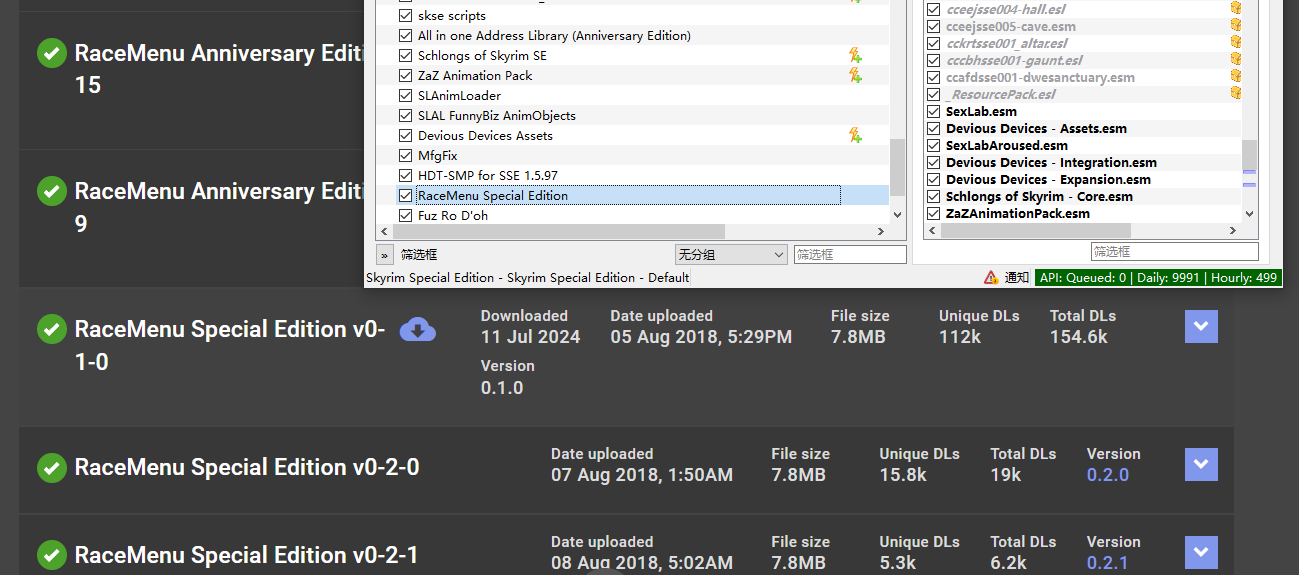Image resolution: width=1299 pixels, height=575 pixels.
Task: Click RaceMenu Special Edition v0-2-0 file title
Action: point(247,467)
